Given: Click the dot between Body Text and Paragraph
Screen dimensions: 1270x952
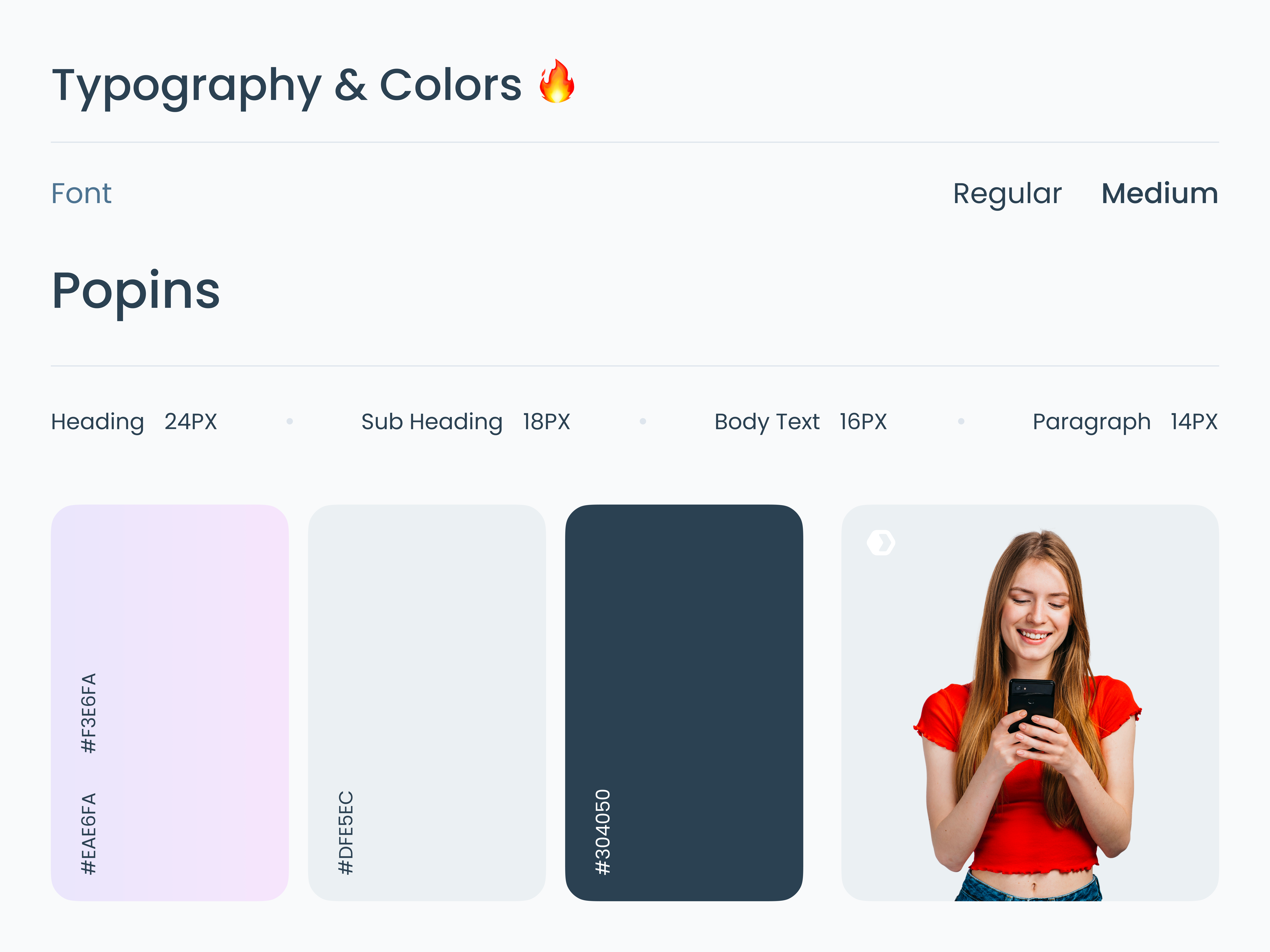Looking at the screenshot, I should tap(961, 422).
